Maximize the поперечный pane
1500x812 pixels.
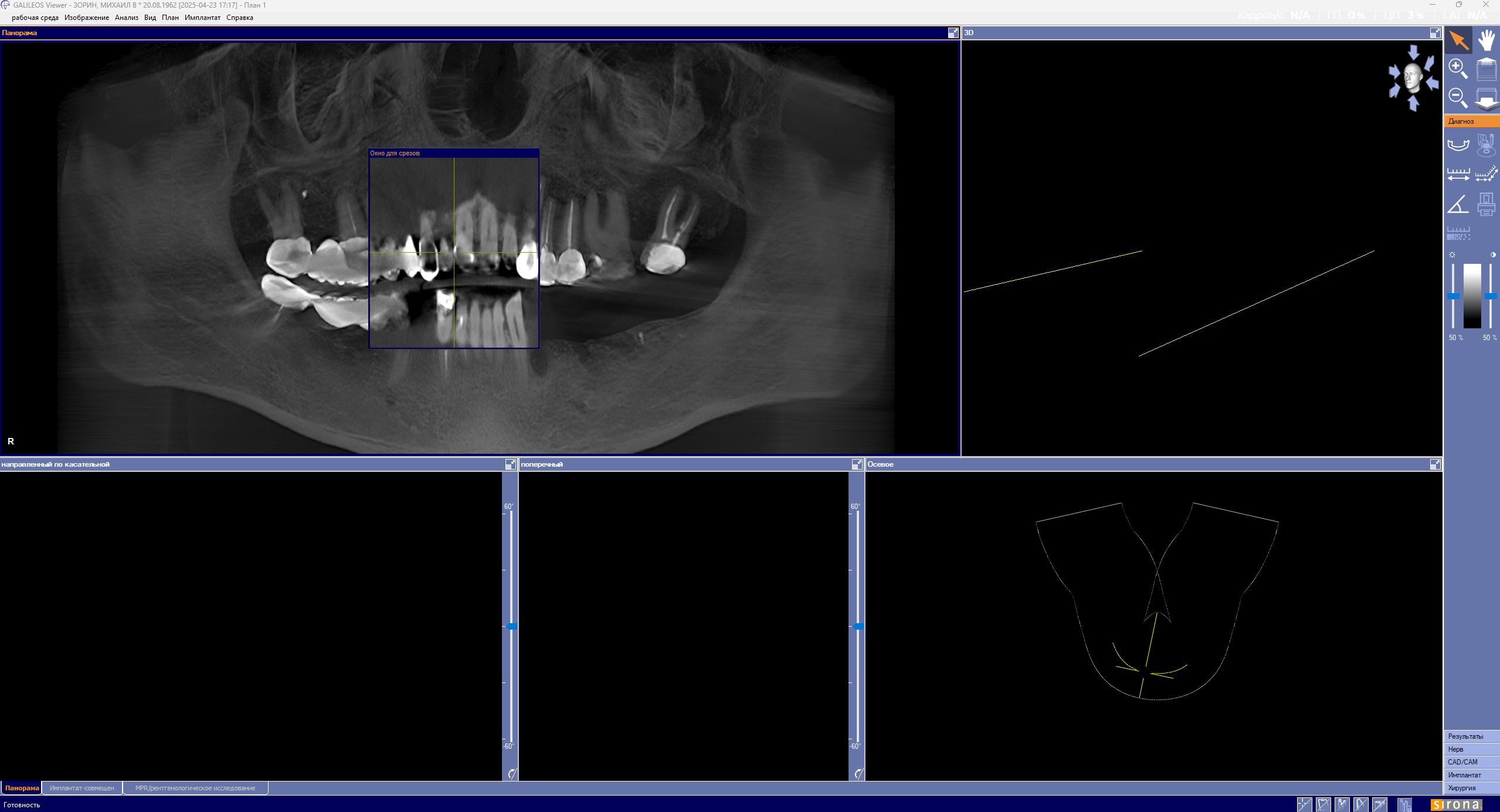(857, 464)
